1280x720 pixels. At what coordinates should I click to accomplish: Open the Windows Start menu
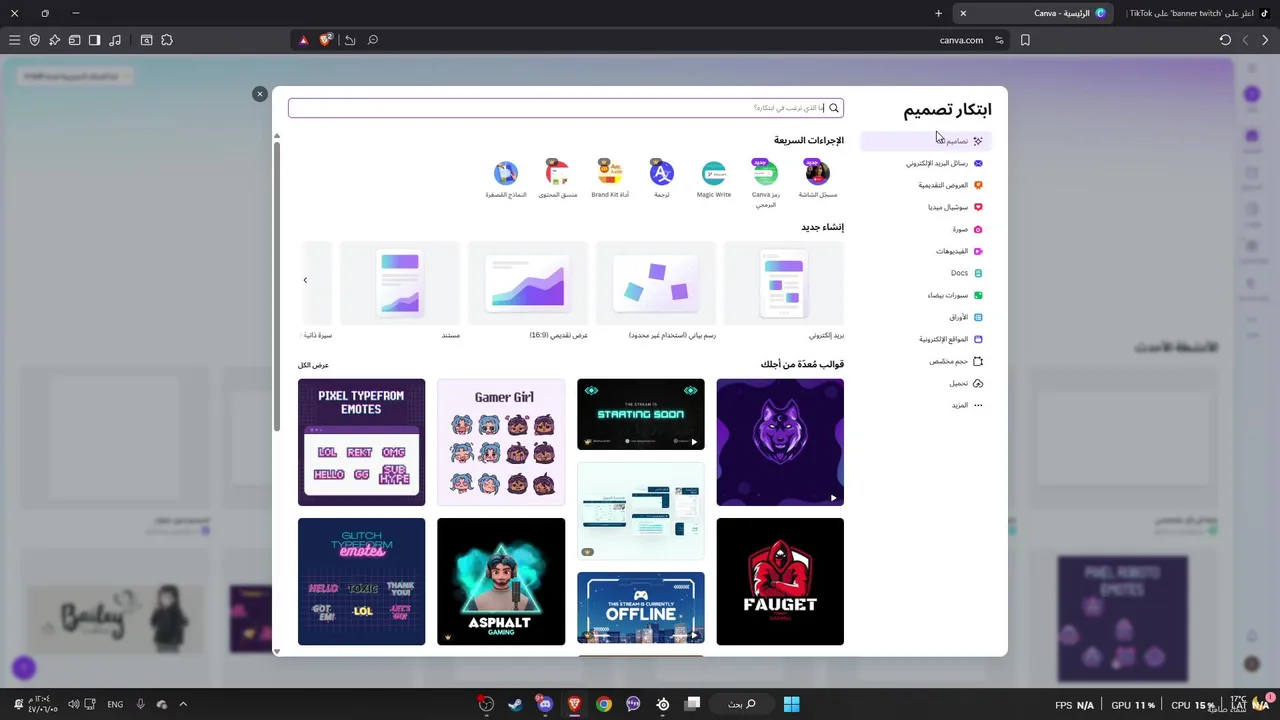tap(791, 704)
